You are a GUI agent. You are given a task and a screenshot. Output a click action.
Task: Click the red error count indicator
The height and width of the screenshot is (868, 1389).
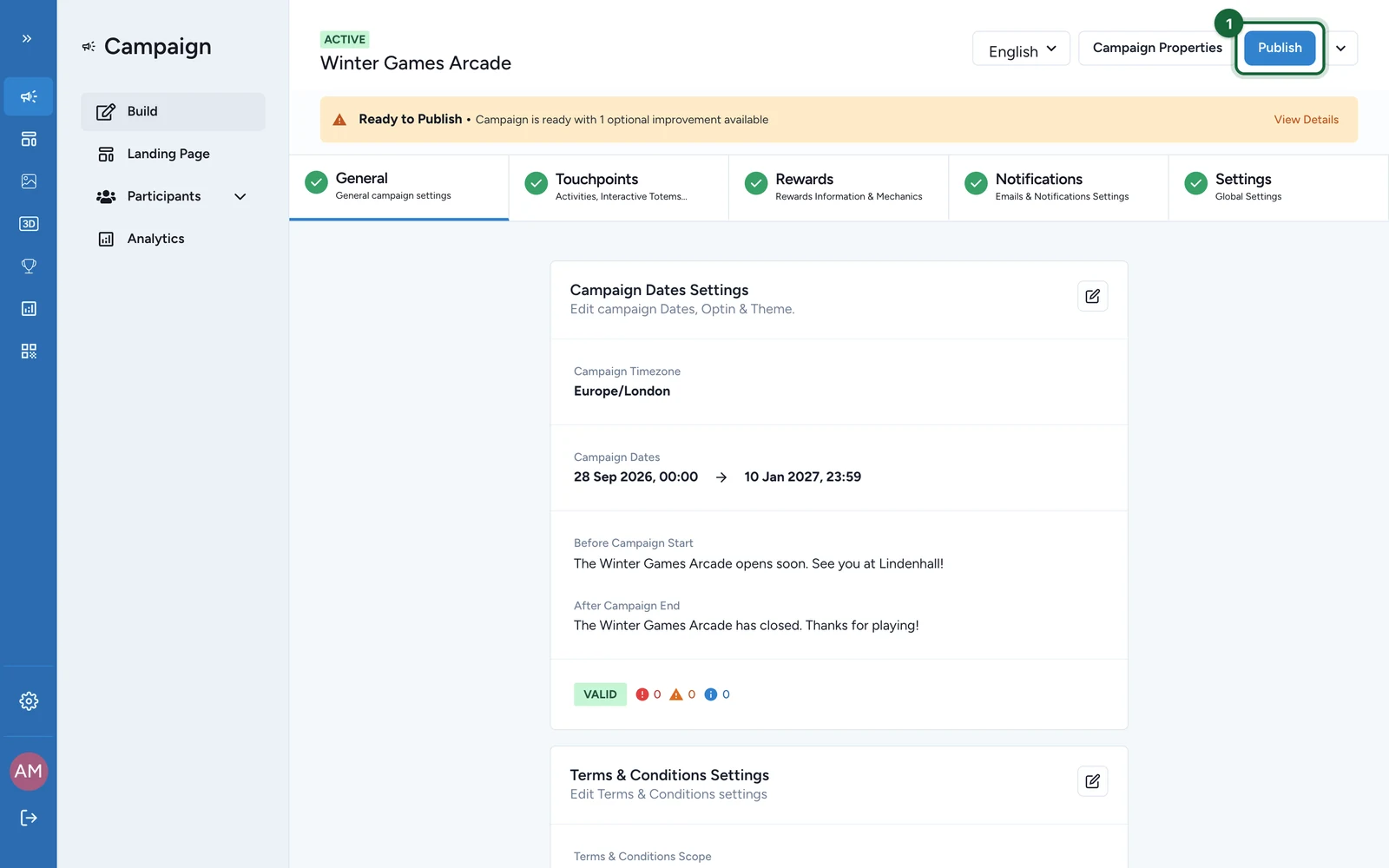point(648,694)
